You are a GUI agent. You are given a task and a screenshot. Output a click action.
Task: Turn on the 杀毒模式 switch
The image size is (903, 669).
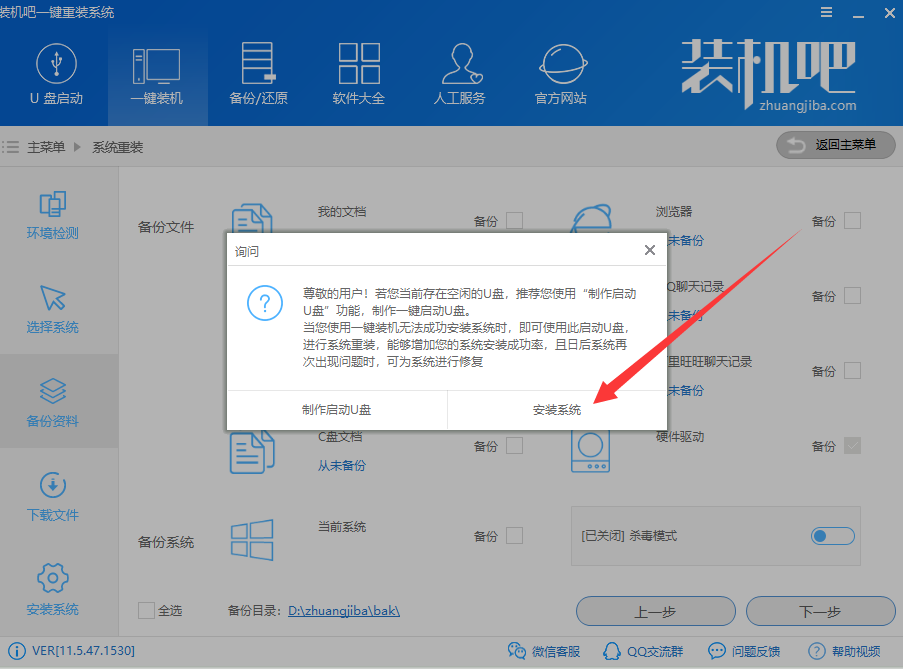pyautogui.click(x=832, y=536)
